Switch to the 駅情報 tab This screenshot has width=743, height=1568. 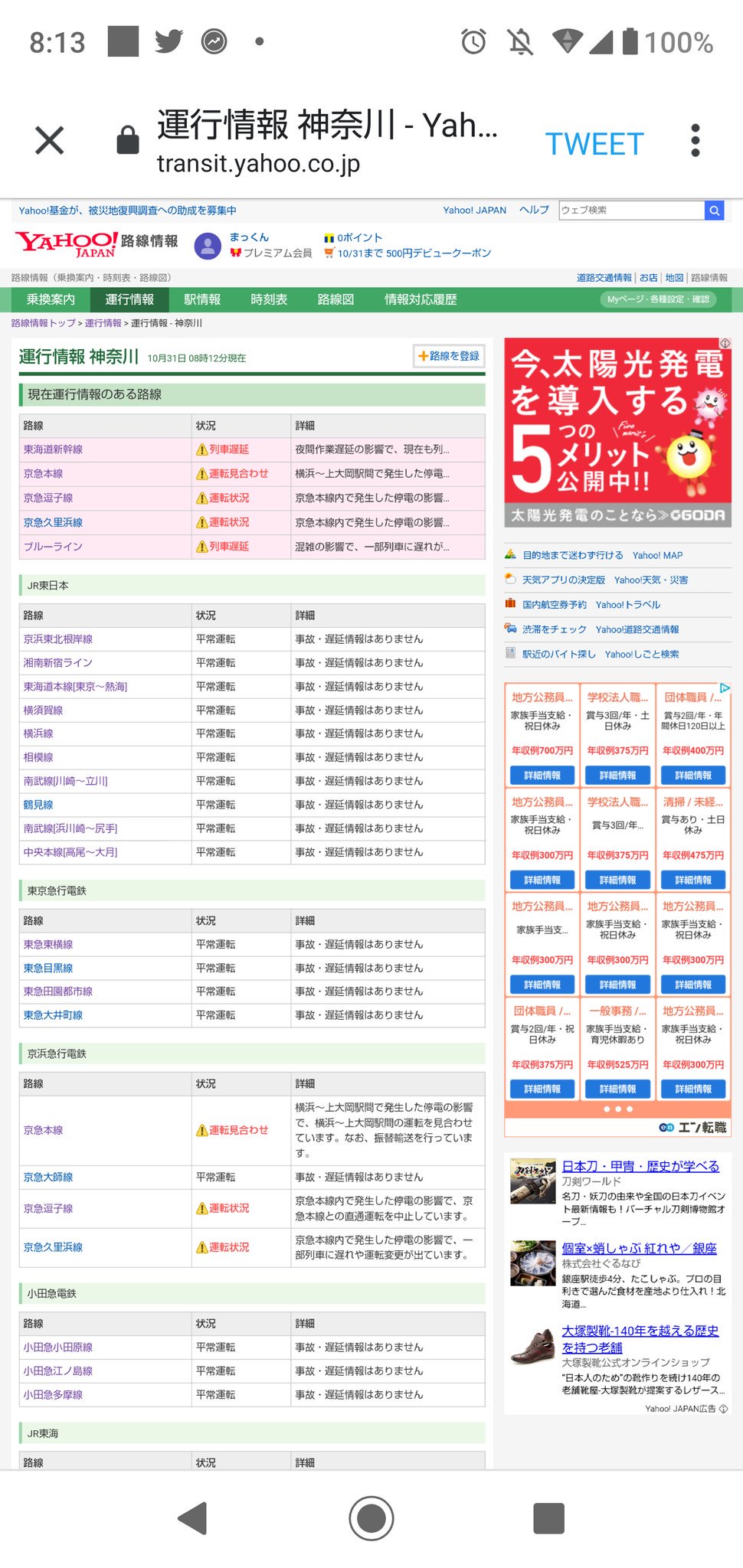click(202, 299)
